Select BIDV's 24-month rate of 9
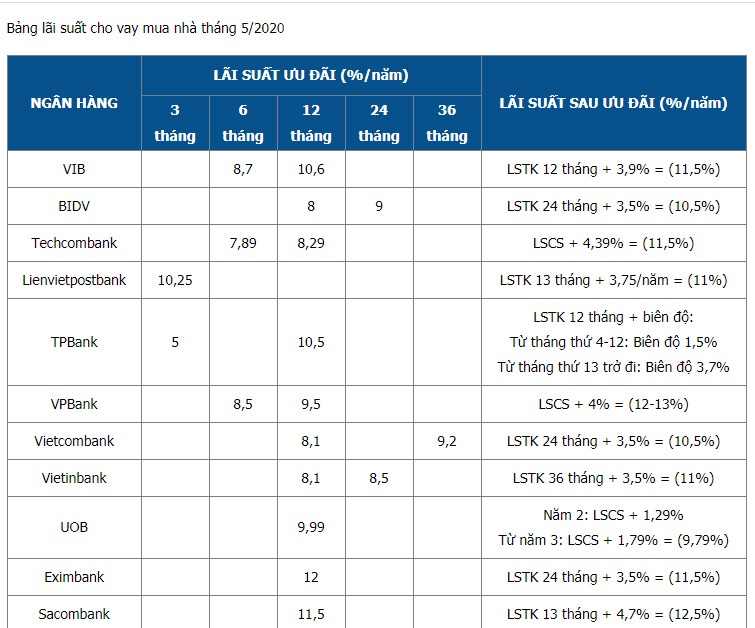This screenshot has height=628, width=755. (379, 206)
